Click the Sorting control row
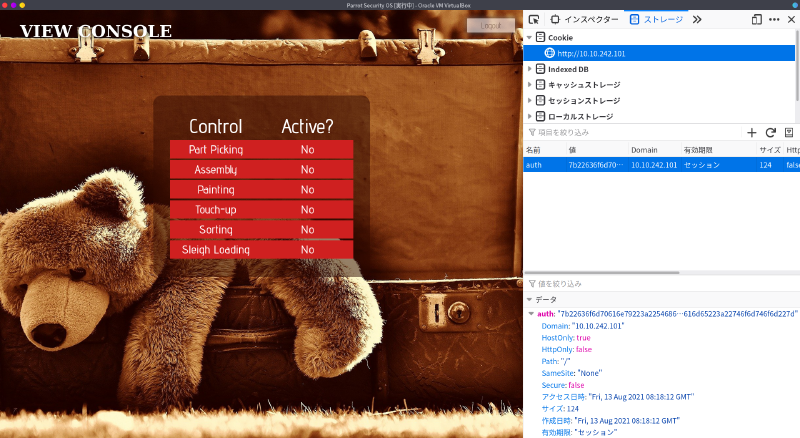Screen dimensions: 800x438 [261, 230]
